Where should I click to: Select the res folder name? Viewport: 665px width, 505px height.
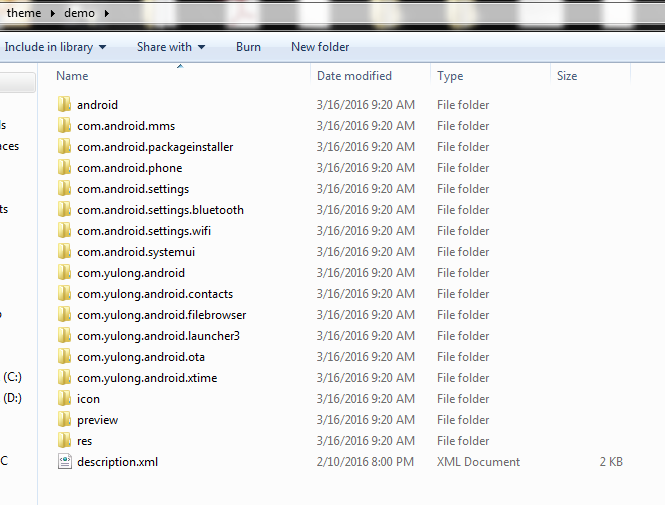coord(84,441)
